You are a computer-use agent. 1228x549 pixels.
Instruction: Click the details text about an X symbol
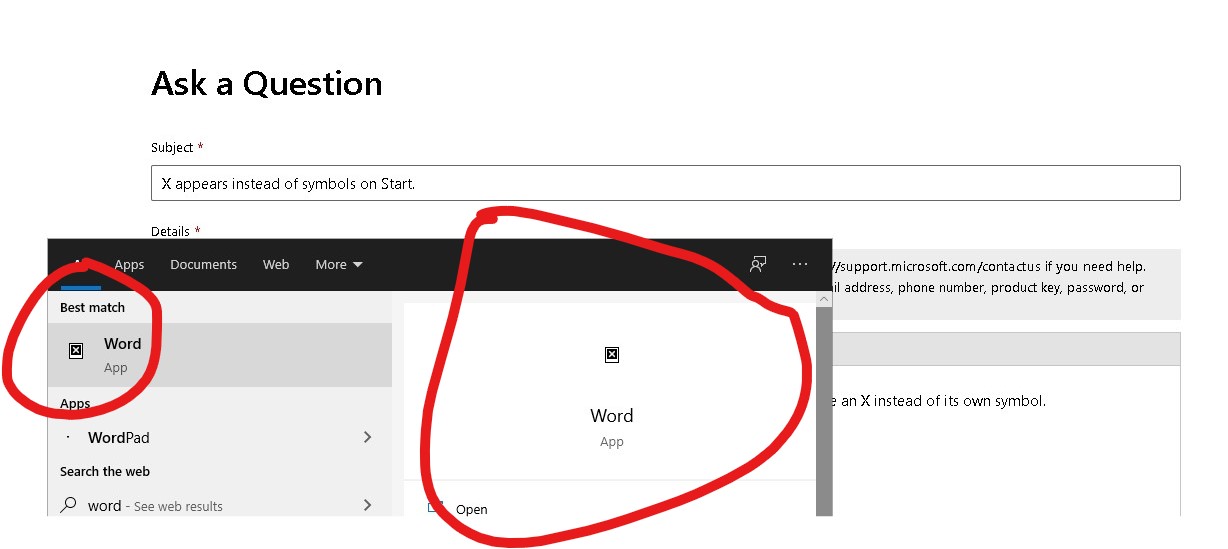pos(938,400)
